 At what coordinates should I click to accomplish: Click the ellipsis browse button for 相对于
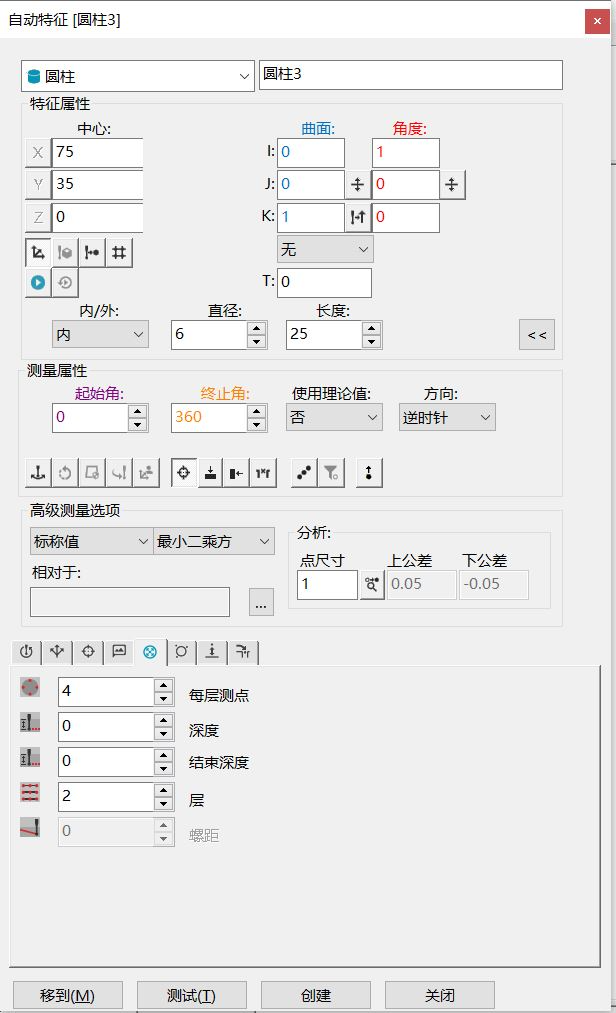[262, 602]
